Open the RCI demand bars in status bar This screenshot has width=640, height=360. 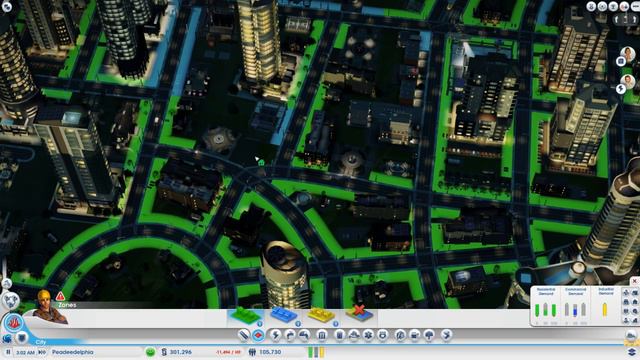point(316,352)
